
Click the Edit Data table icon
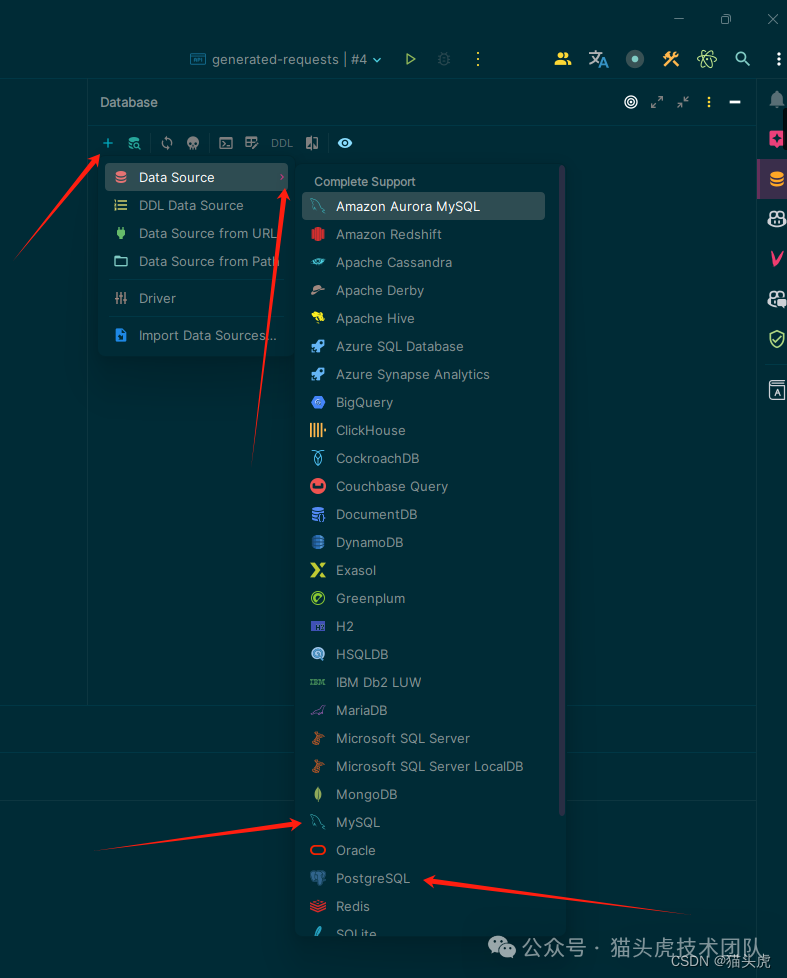(252, 143)
